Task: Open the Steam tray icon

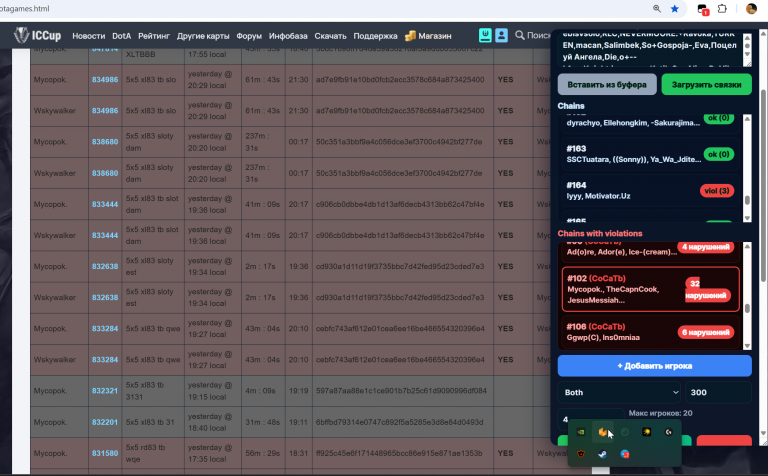Action: [602, 454]
